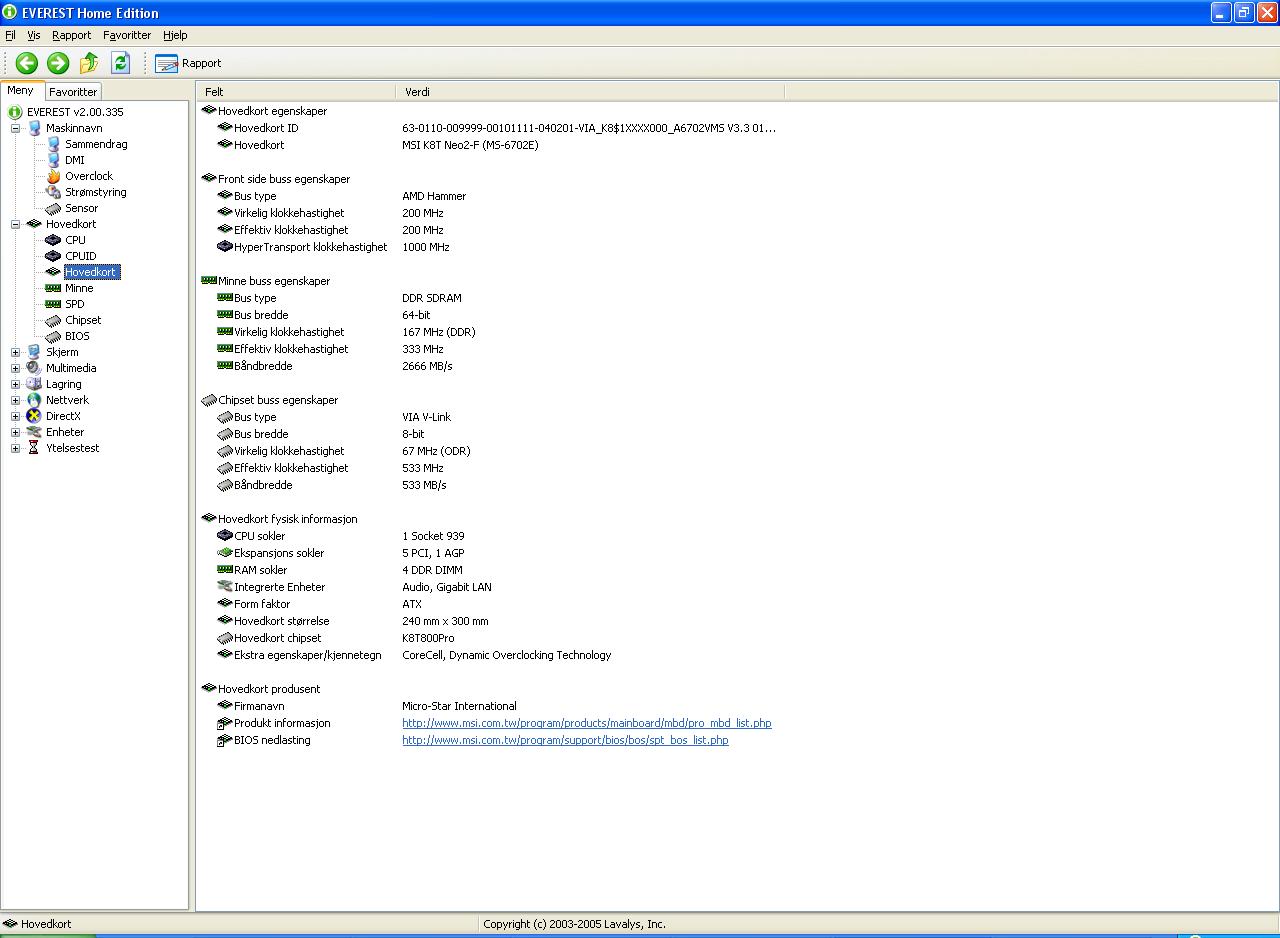Select the CPUID chip icon

53,256
